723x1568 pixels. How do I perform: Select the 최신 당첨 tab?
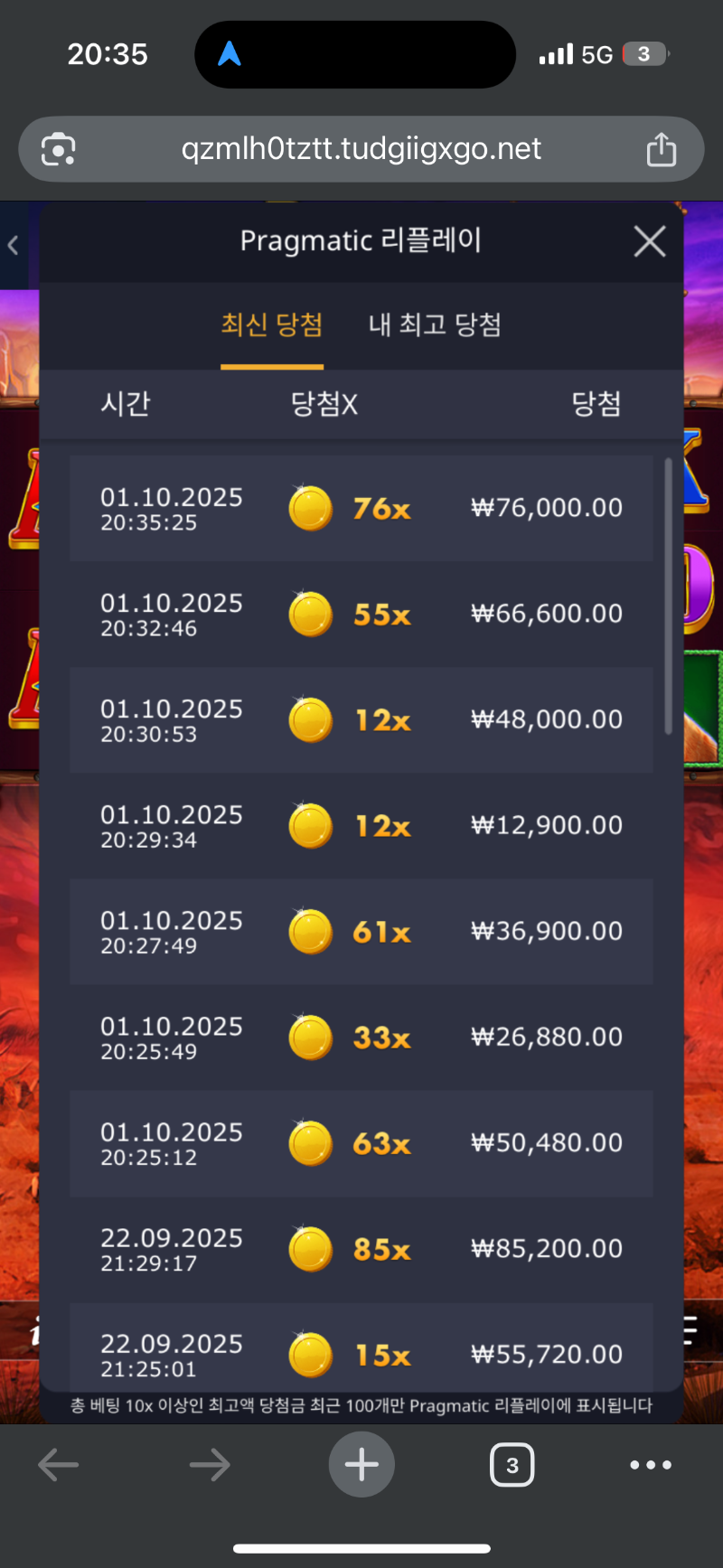(272, 325)
